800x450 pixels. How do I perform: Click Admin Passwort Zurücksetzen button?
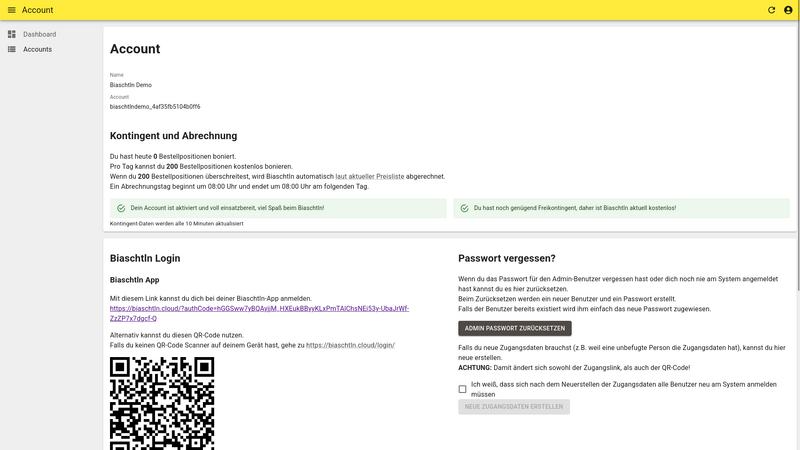coord(515,329)
